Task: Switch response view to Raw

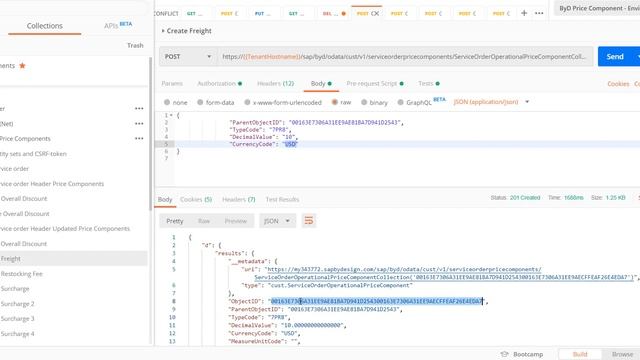Action: coord(204,221)
